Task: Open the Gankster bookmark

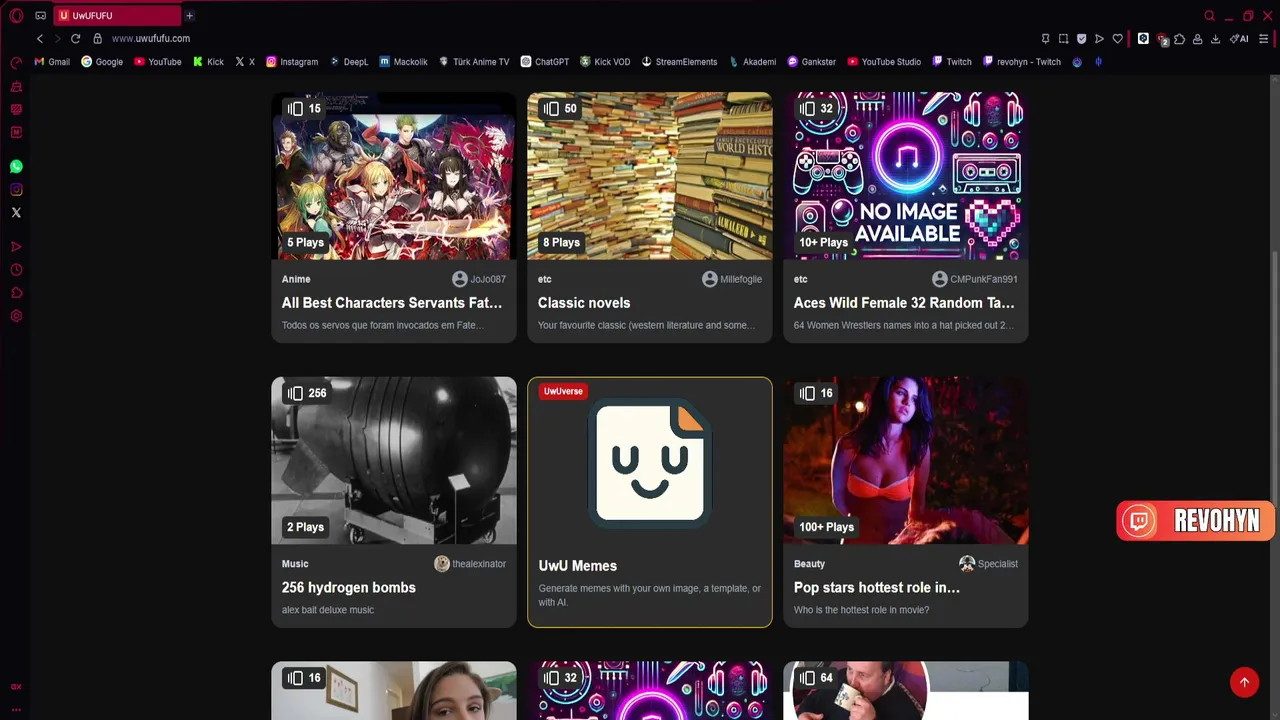Action: tap(812, 62)
